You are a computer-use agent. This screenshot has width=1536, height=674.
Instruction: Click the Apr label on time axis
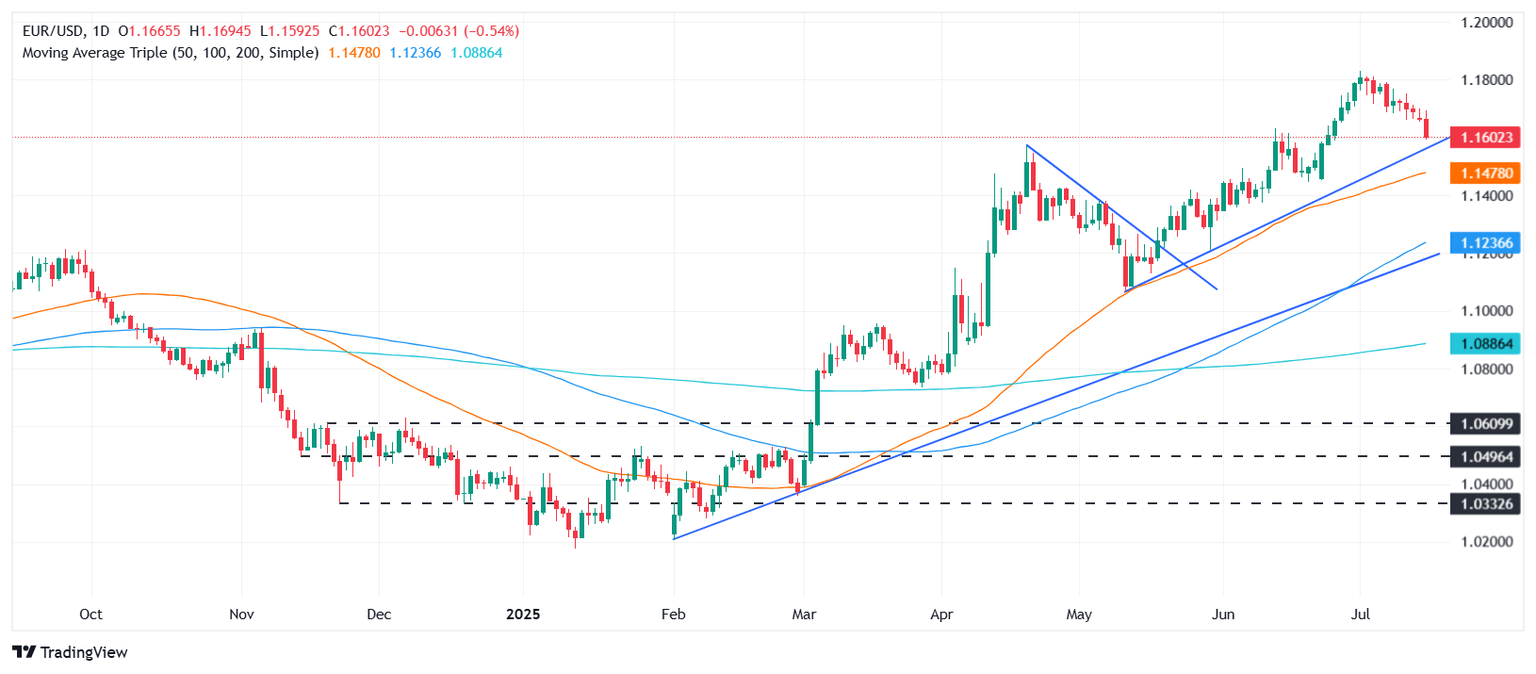942,613
